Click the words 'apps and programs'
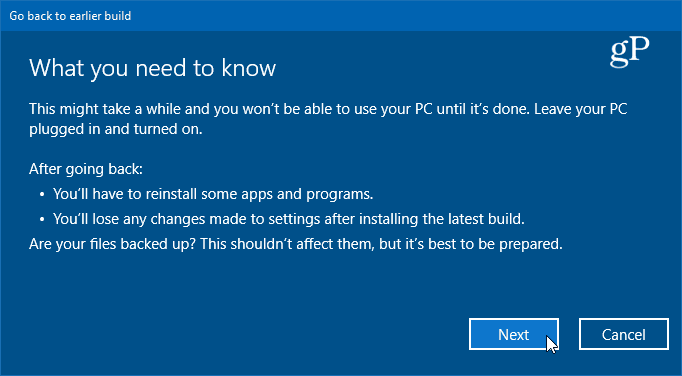 tap(316, 194)
